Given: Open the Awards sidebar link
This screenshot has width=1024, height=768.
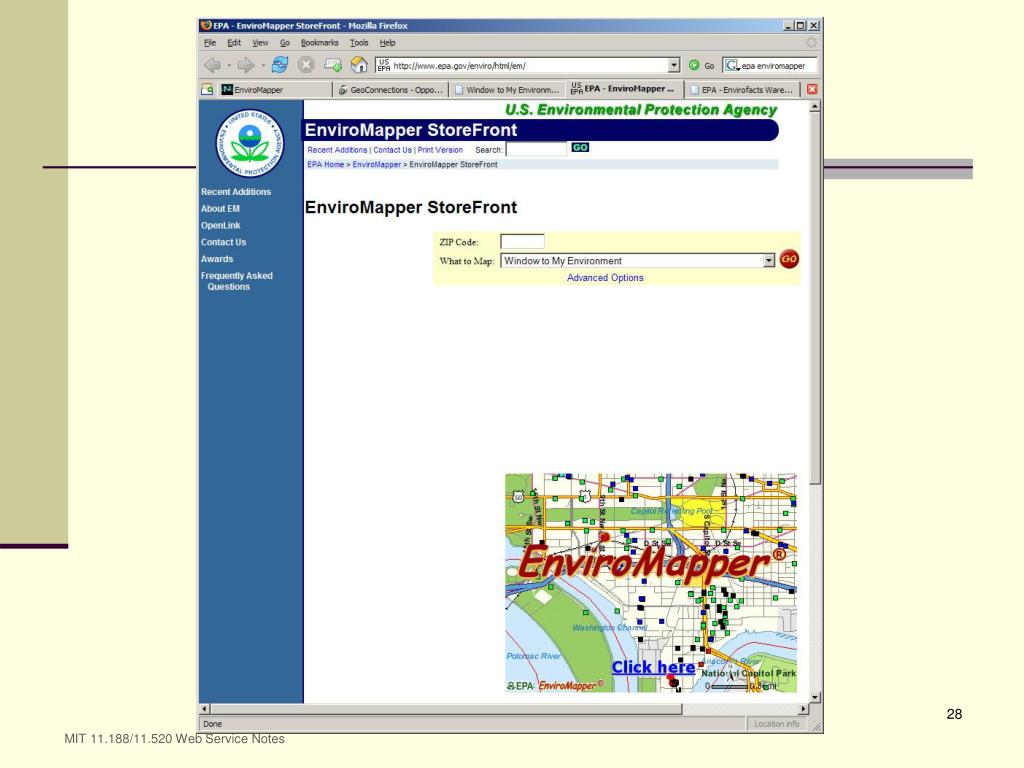Looking at the screenshot, I should coord(217,259).
